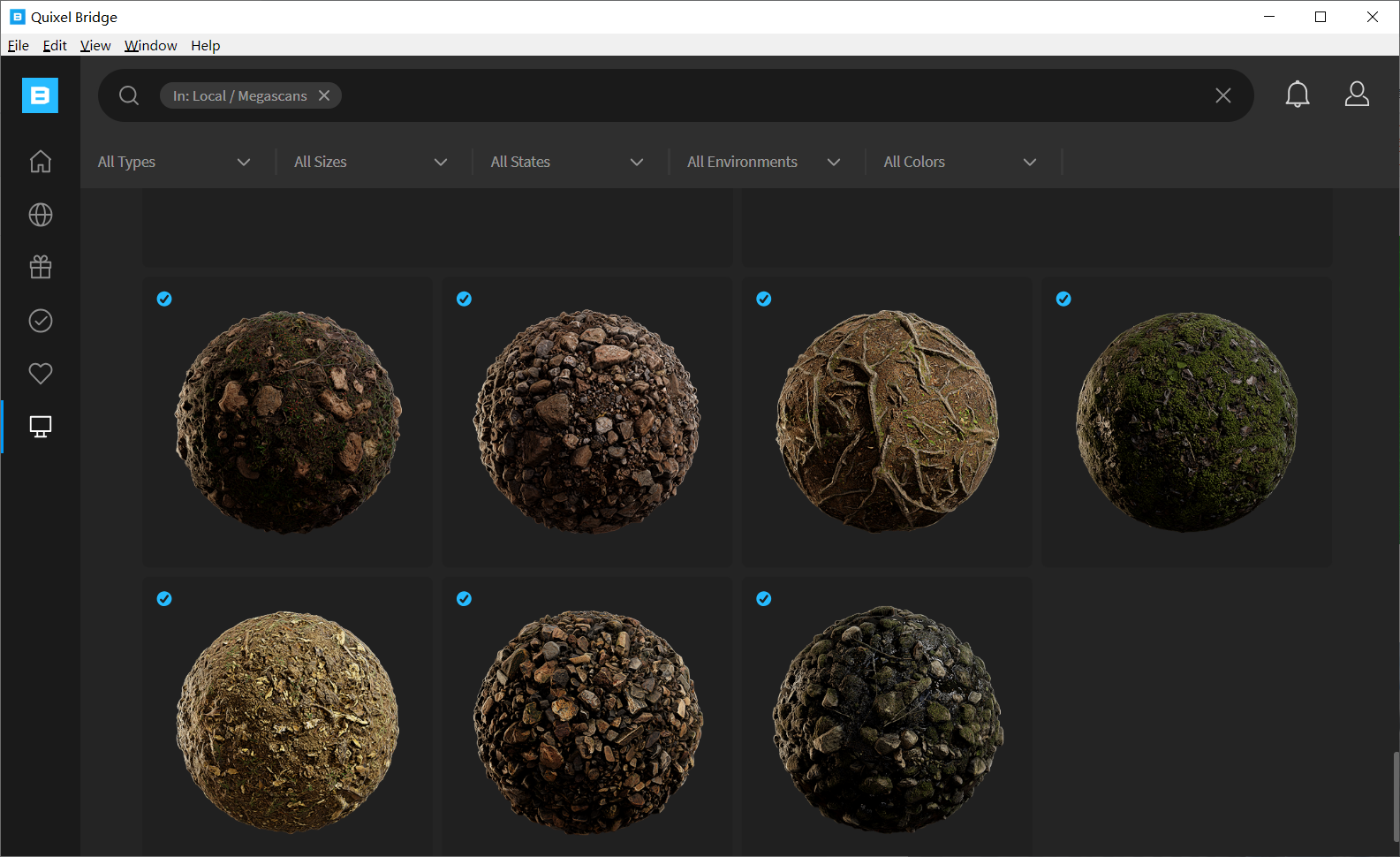Viewport: 1400px width, 857px height.
Task: Click downloaded badge on dry straw sphere
Action: tap(164, 598)
